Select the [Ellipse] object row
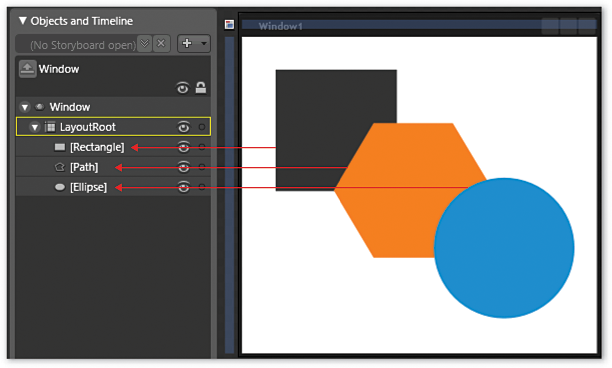The height and width of the screenshot is (368, 612). [x=113, y=187]
